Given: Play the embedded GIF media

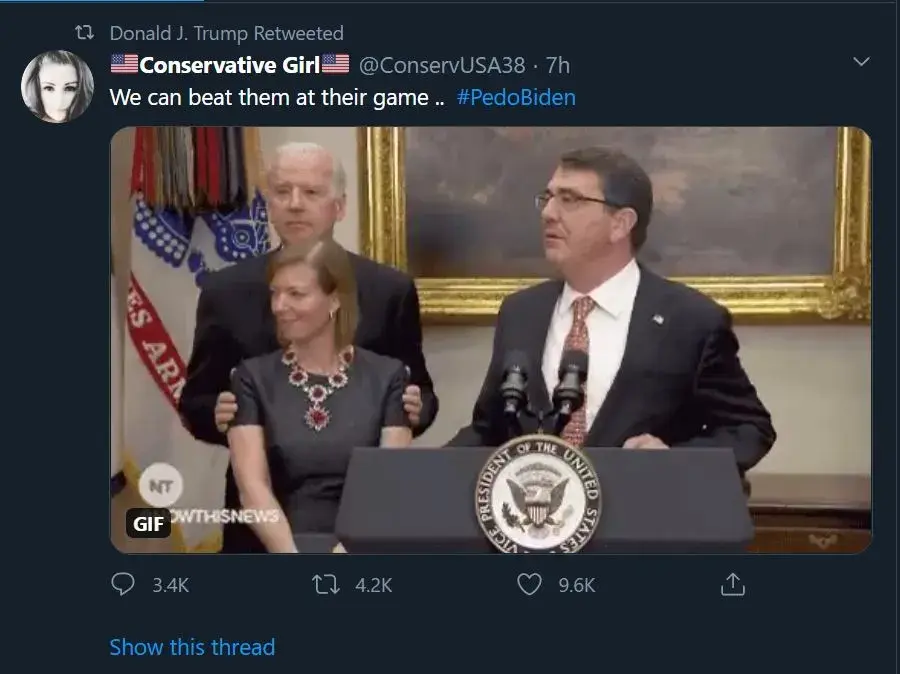Looking at the screenshot, I should pyautogui.click(x=490, y=340).
